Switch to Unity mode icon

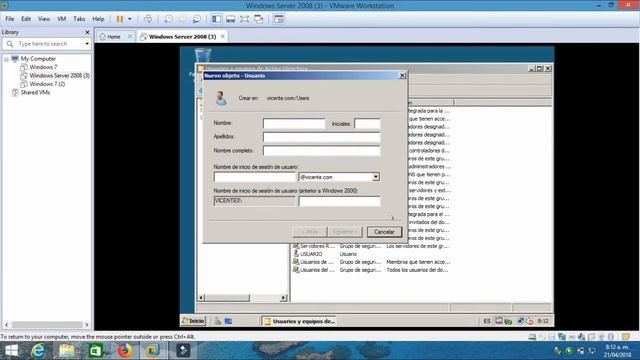[x=259, y=19]
